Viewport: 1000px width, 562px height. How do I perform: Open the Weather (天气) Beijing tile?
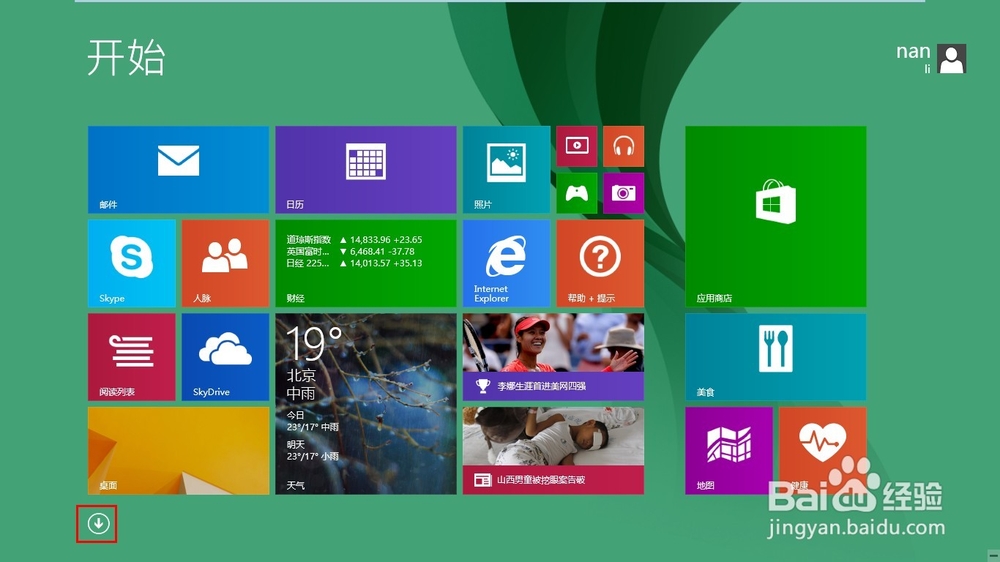pos(366,404)
